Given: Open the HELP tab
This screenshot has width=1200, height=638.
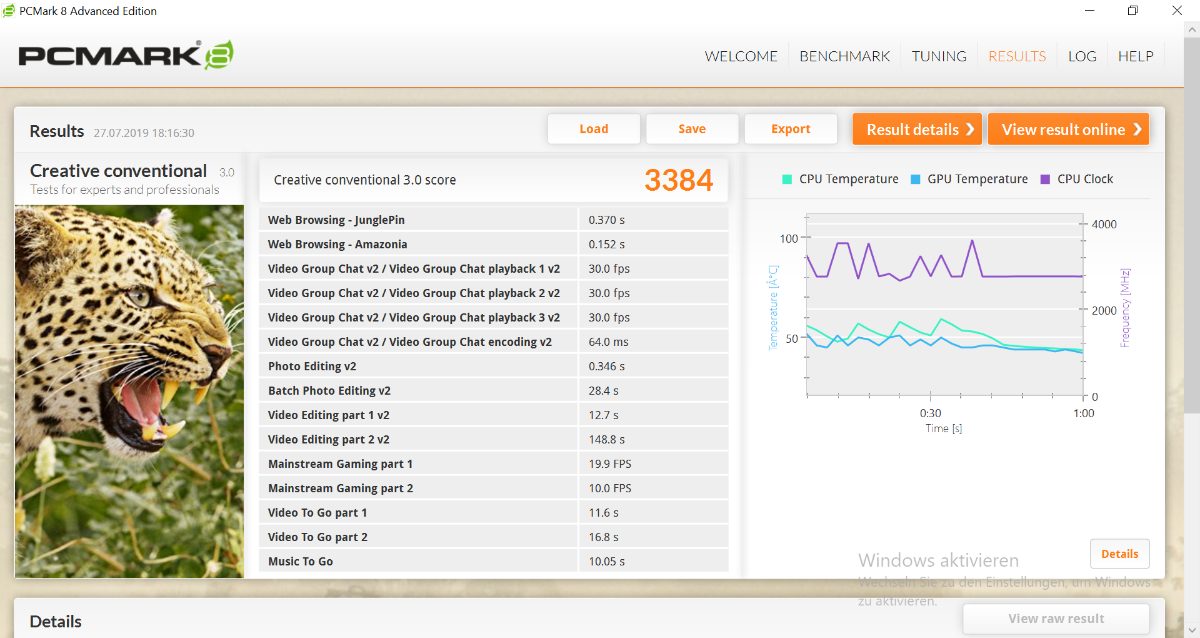Looking at the screenshot, I should pyautogui.click(x=1135, y=56).
